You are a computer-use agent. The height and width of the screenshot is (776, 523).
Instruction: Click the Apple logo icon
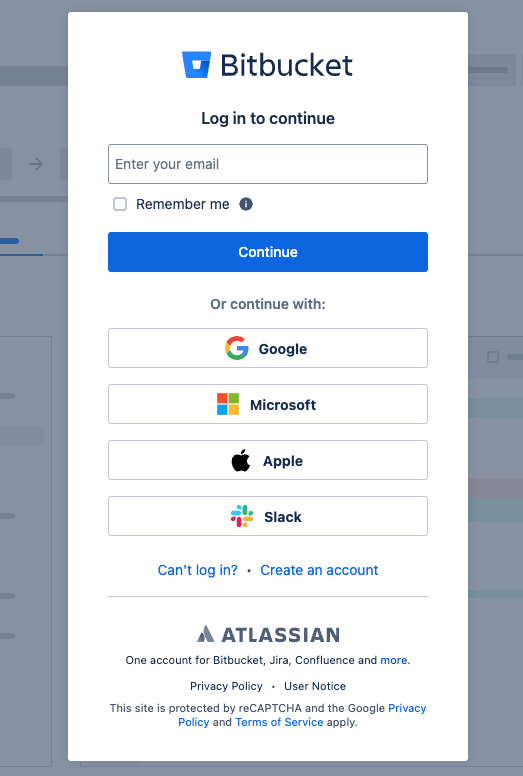241,460
